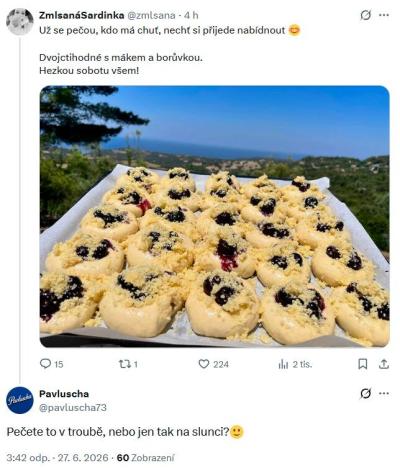Click the reply icon with 15 comments

coord(51,364)
